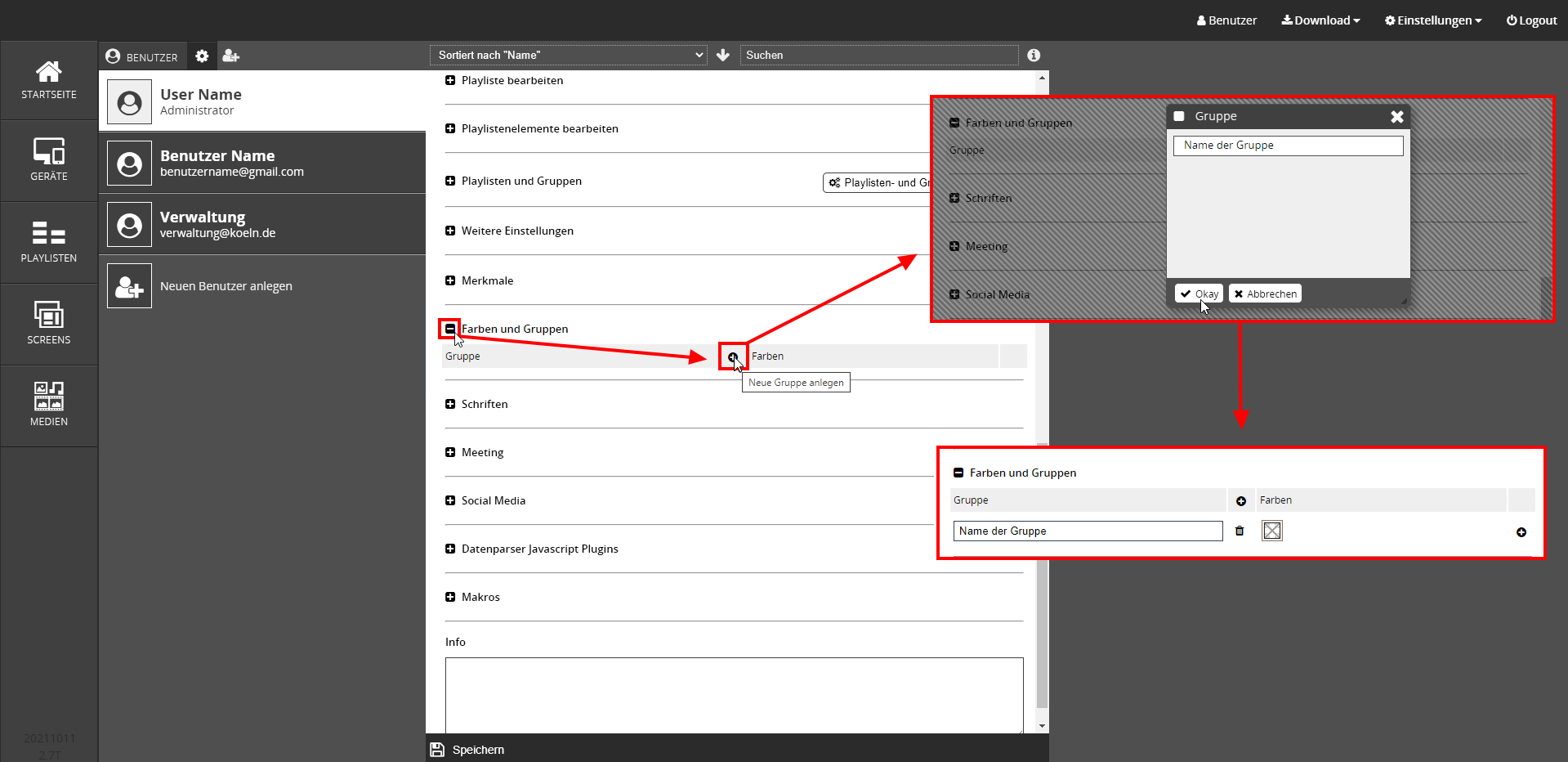This screenshot has width=1568, height=762.
Task: Toggle sort direction arrow
Action: pyautogui.click(x=722, y=55)
